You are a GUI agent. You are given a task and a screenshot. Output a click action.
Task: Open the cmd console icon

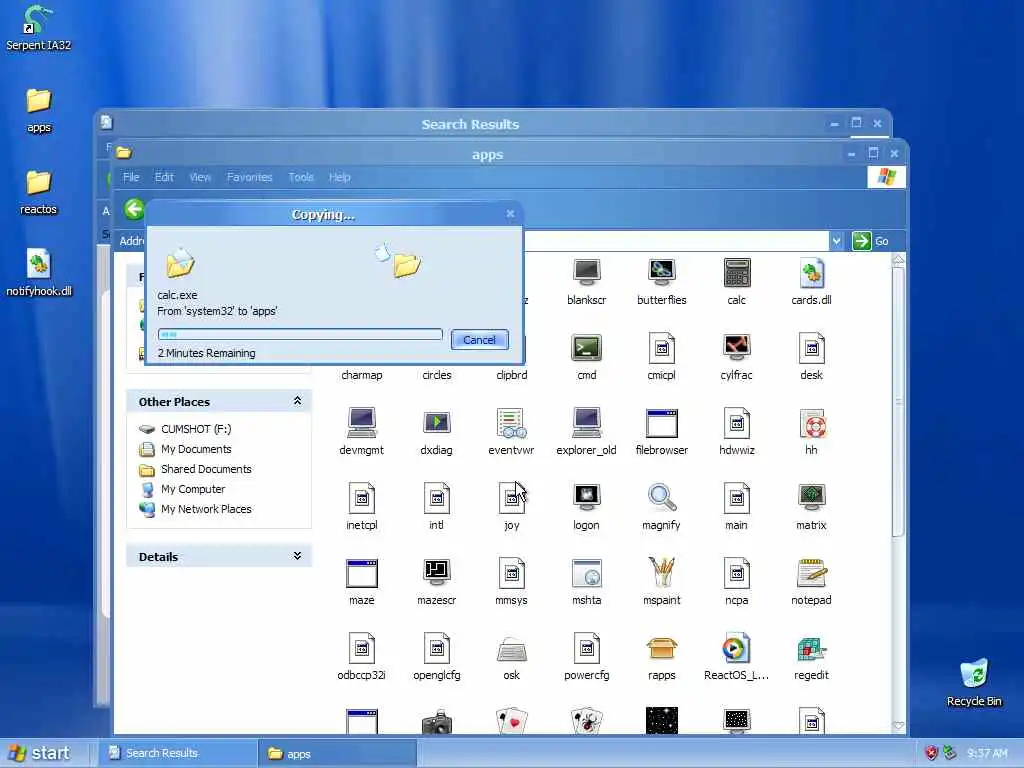point(586,349)
